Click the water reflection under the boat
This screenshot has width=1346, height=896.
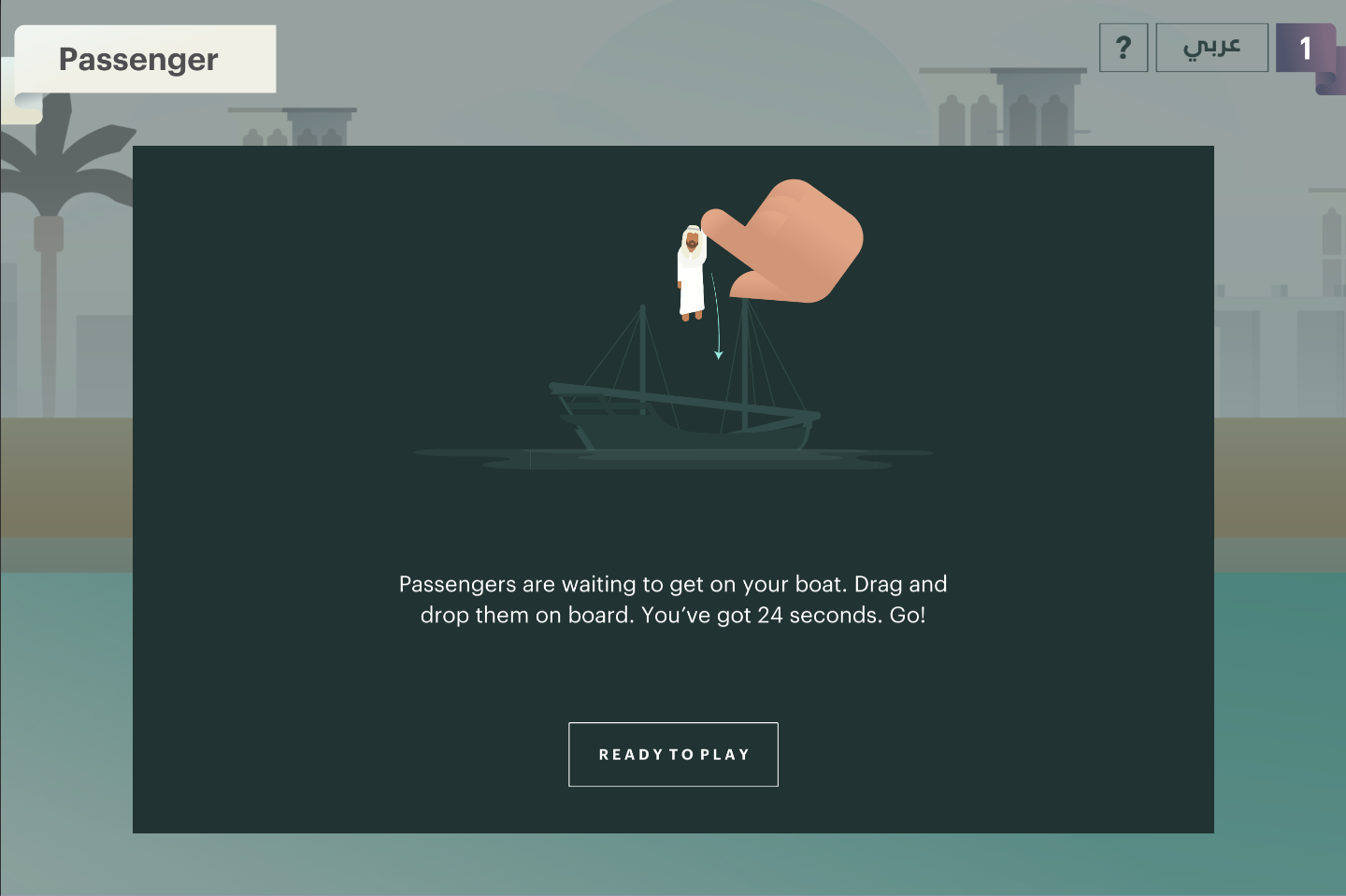tap(673, 458)
